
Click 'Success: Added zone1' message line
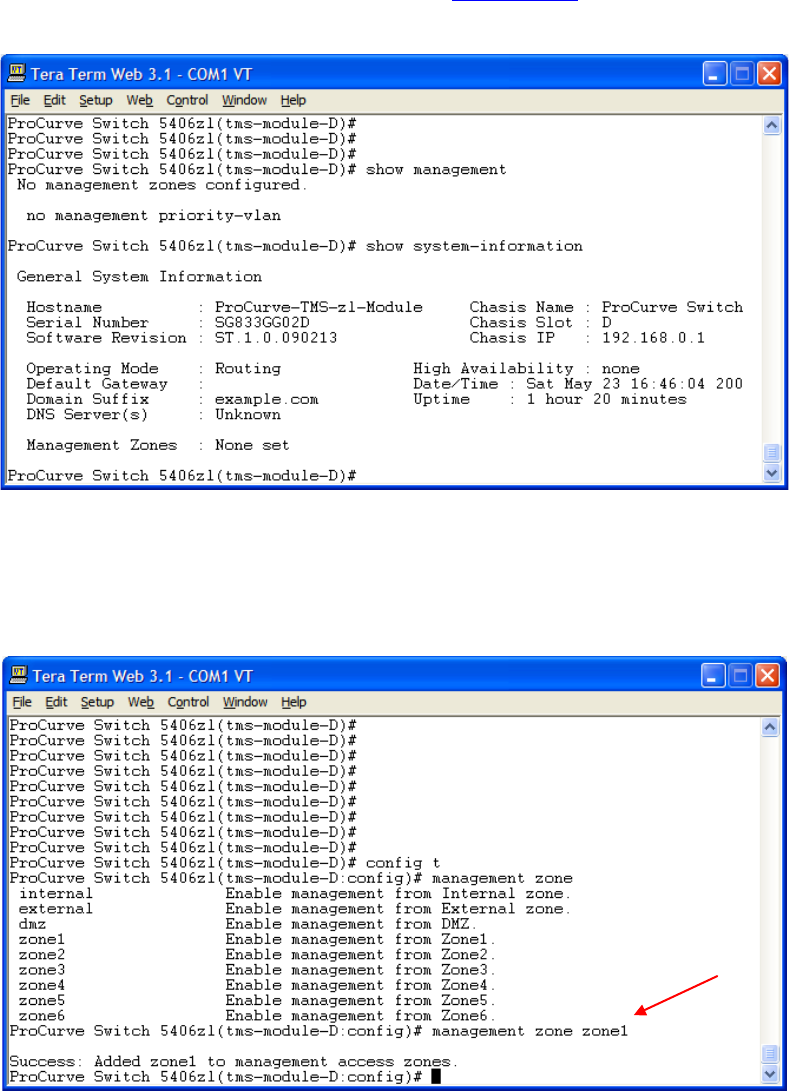point(234,1062)
